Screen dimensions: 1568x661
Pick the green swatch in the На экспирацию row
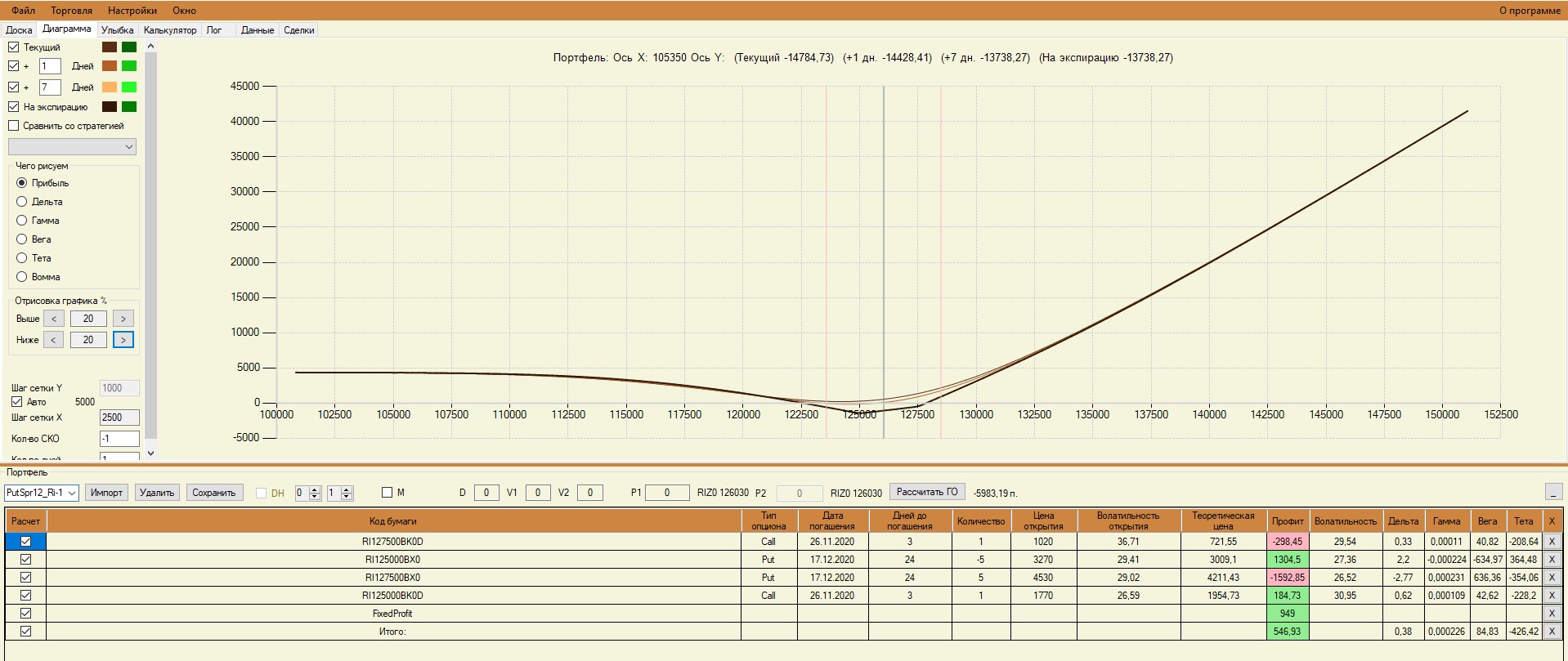coord(129,107)
